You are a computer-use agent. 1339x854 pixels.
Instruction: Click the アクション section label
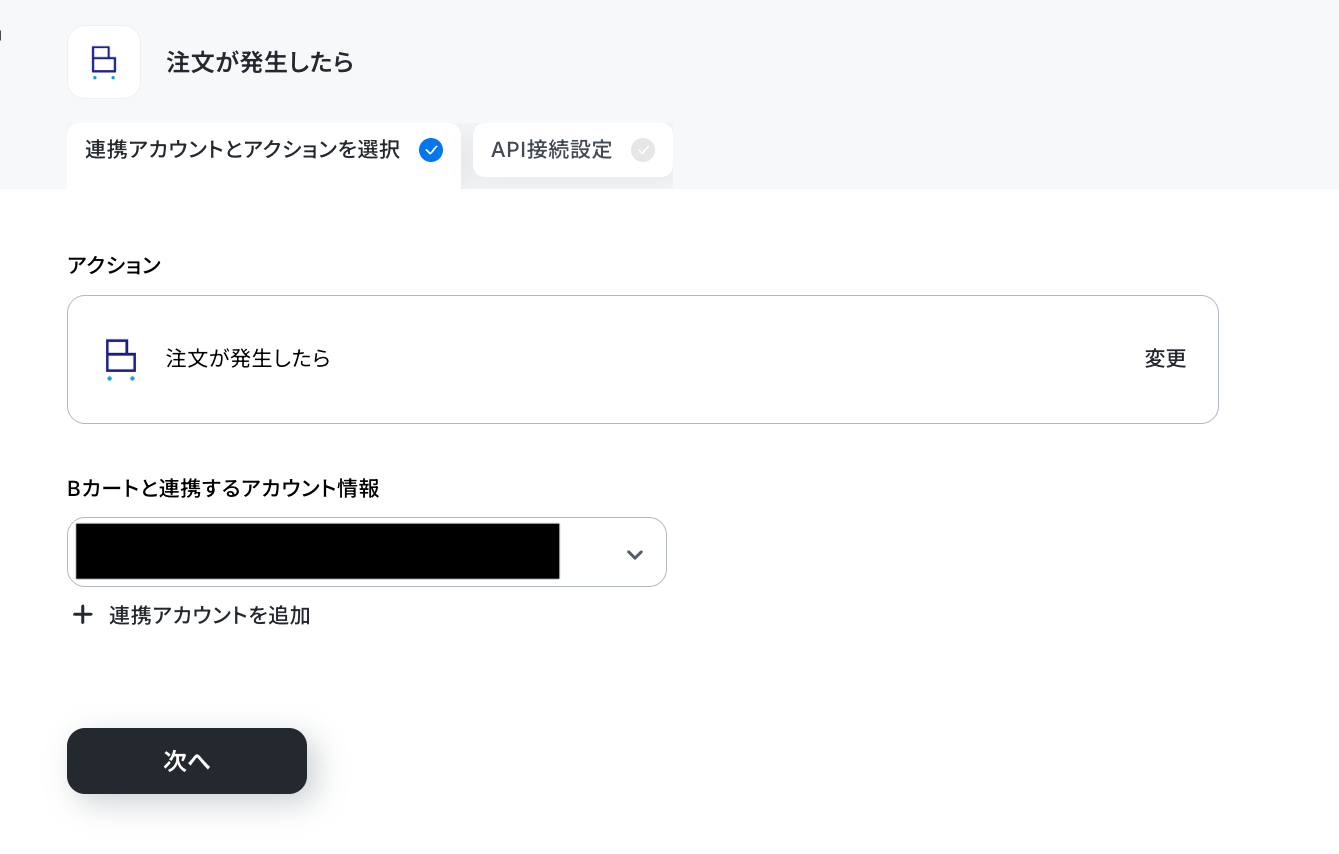(114, 265)
